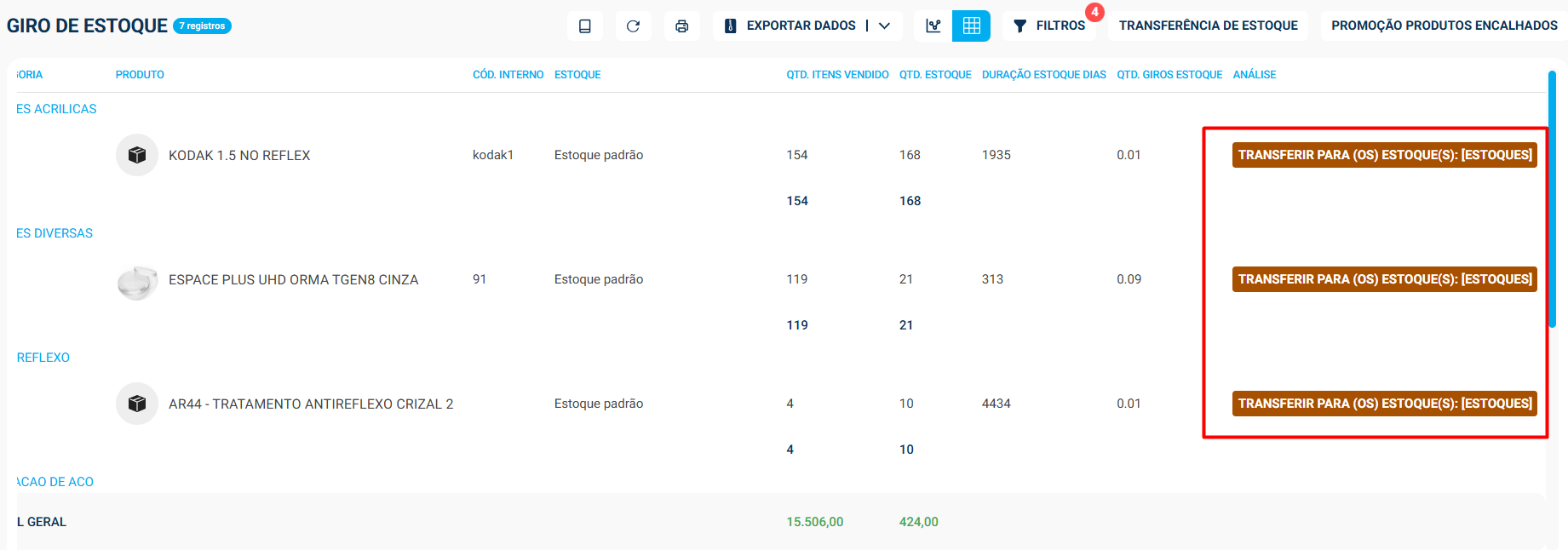Switch to grid table view icon
The image size is (1568, 550).
(x=971, y=26)
